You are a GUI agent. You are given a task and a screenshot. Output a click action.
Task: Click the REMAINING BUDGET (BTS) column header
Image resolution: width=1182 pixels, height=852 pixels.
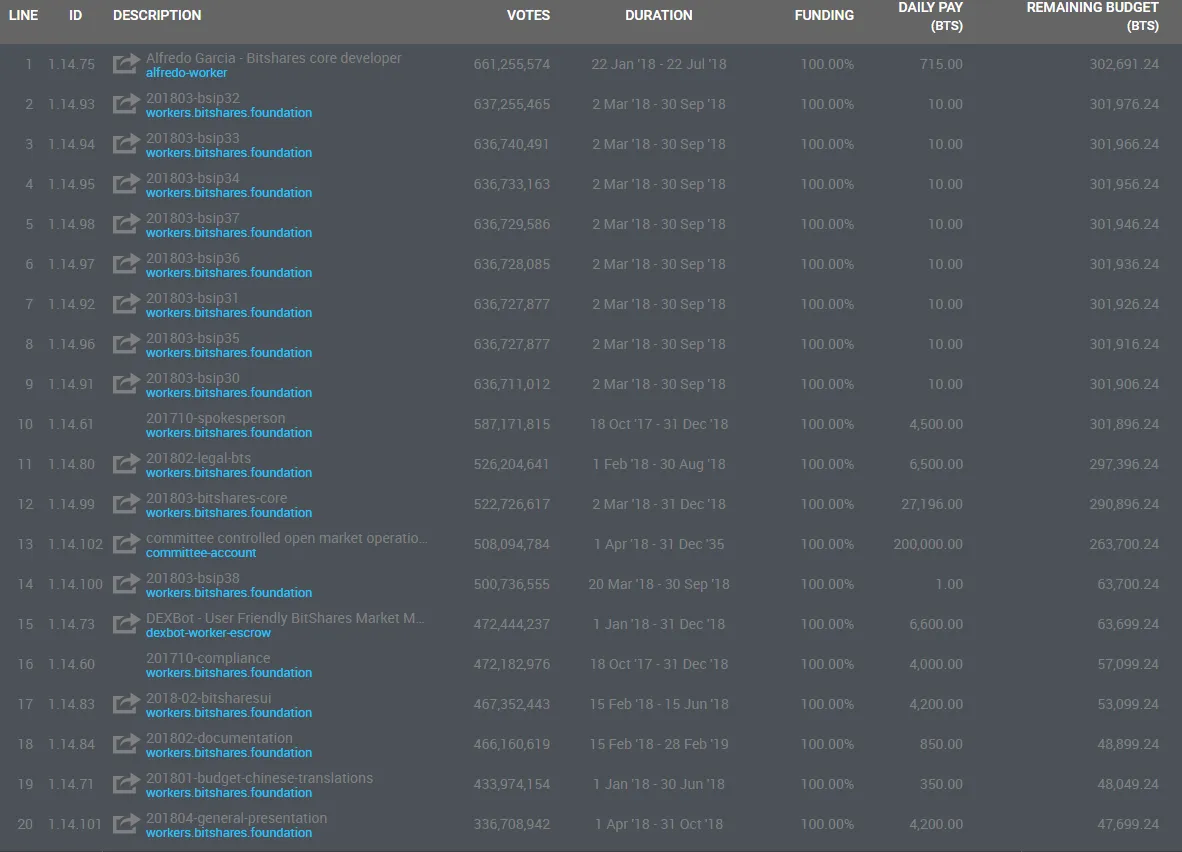click(x=1092, y=17)
